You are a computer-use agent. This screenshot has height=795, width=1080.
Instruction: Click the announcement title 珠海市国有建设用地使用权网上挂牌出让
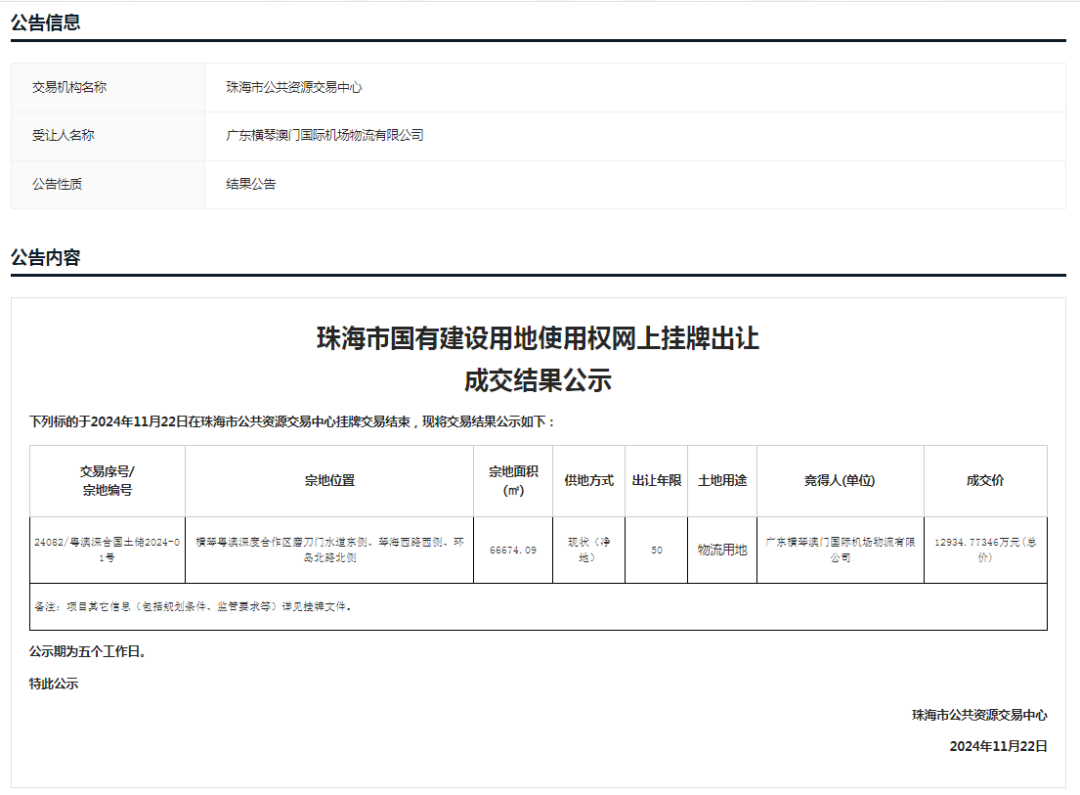click(x=540, y=340)
